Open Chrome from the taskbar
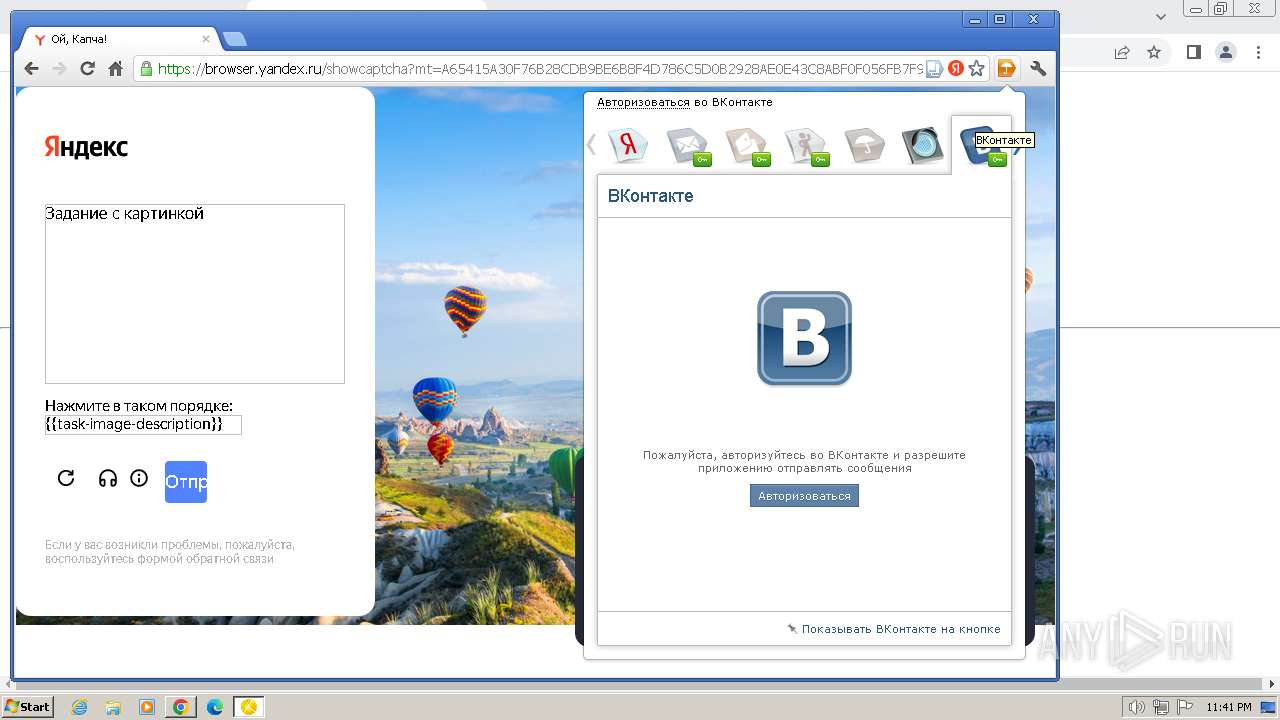 [x=181, y=707]
